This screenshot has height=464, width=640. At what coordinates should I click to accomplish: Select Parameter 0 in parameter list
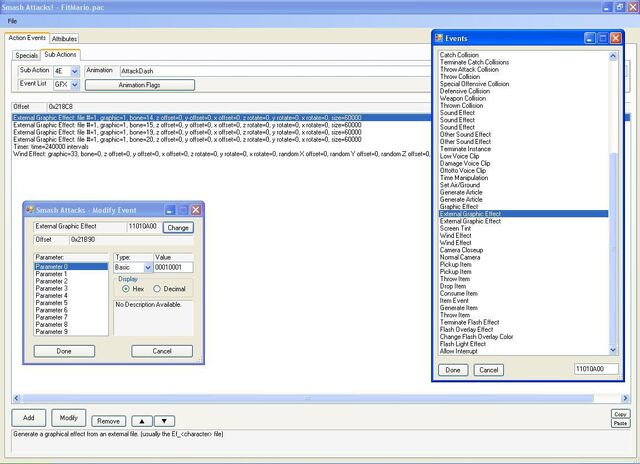(71, 266)
